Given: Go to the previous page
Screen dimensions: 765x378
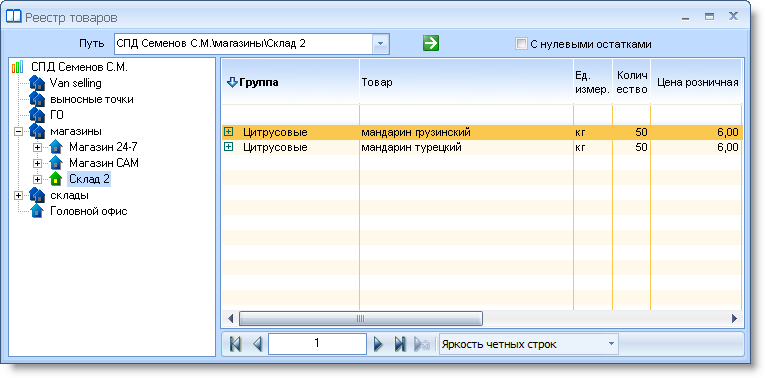Looking at the screenshot, I should pos(258,344).
